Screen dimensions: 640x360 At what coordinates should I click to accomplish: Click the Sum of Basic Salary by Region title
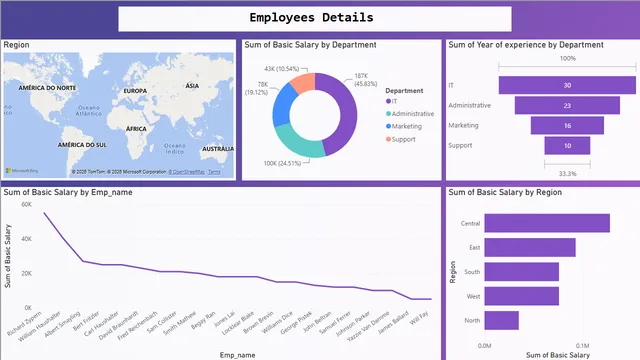pos(505,192)
